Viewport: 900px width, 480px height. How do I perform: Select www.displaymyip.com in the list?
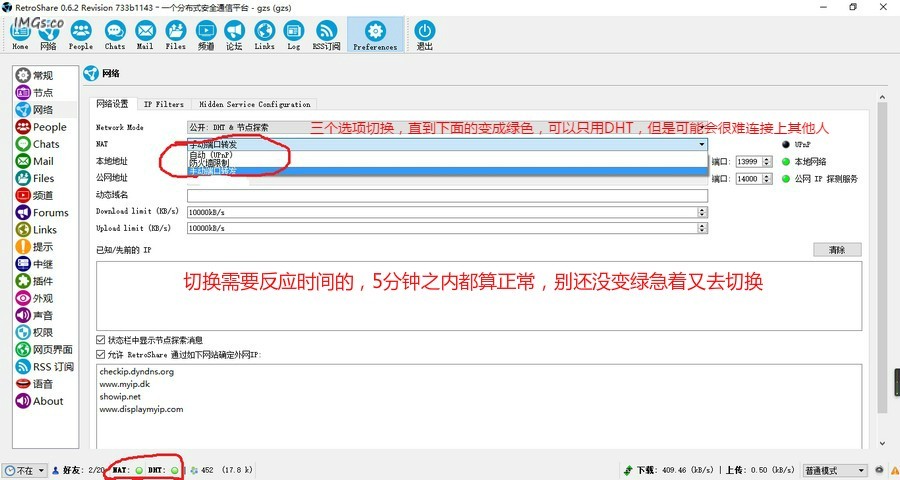[x=141, y=409]
